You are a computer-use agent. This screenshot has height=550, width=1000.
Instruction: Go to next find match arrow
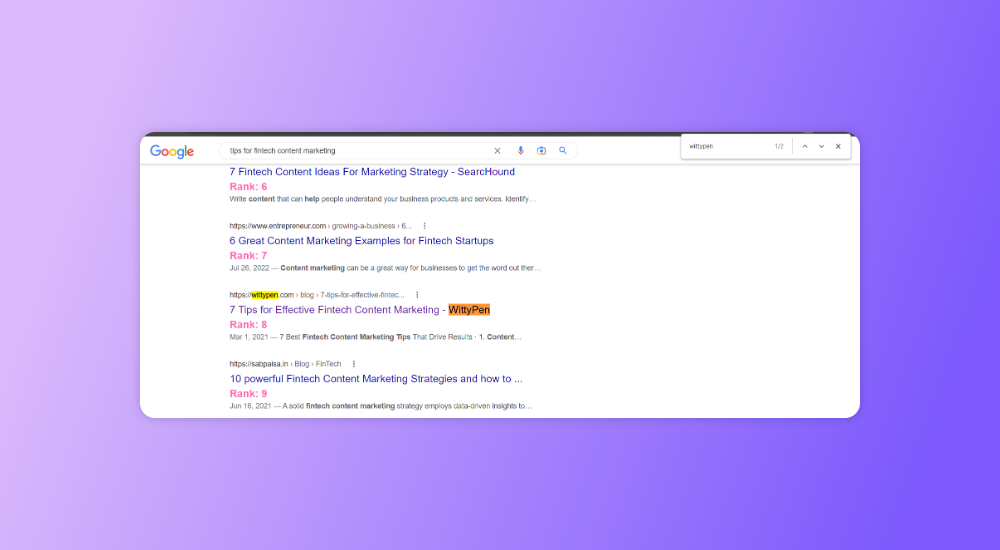[x=821, y=146]
